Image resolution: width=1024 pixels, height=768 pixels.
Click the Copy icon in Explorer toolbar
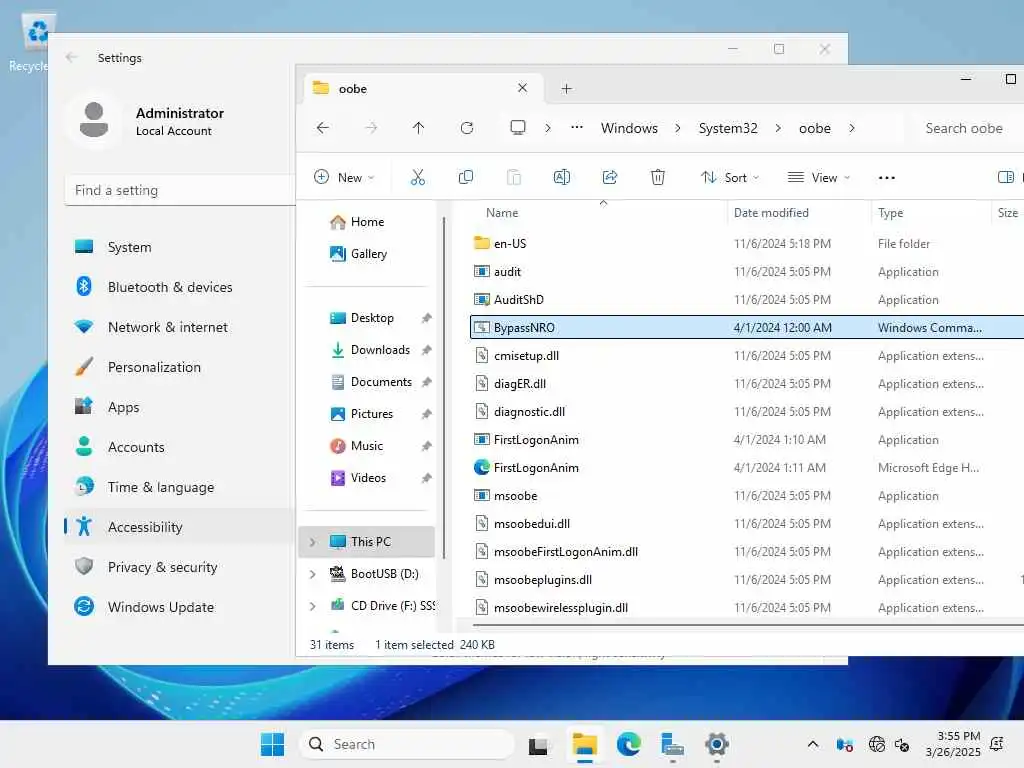(x=466, y=177)
